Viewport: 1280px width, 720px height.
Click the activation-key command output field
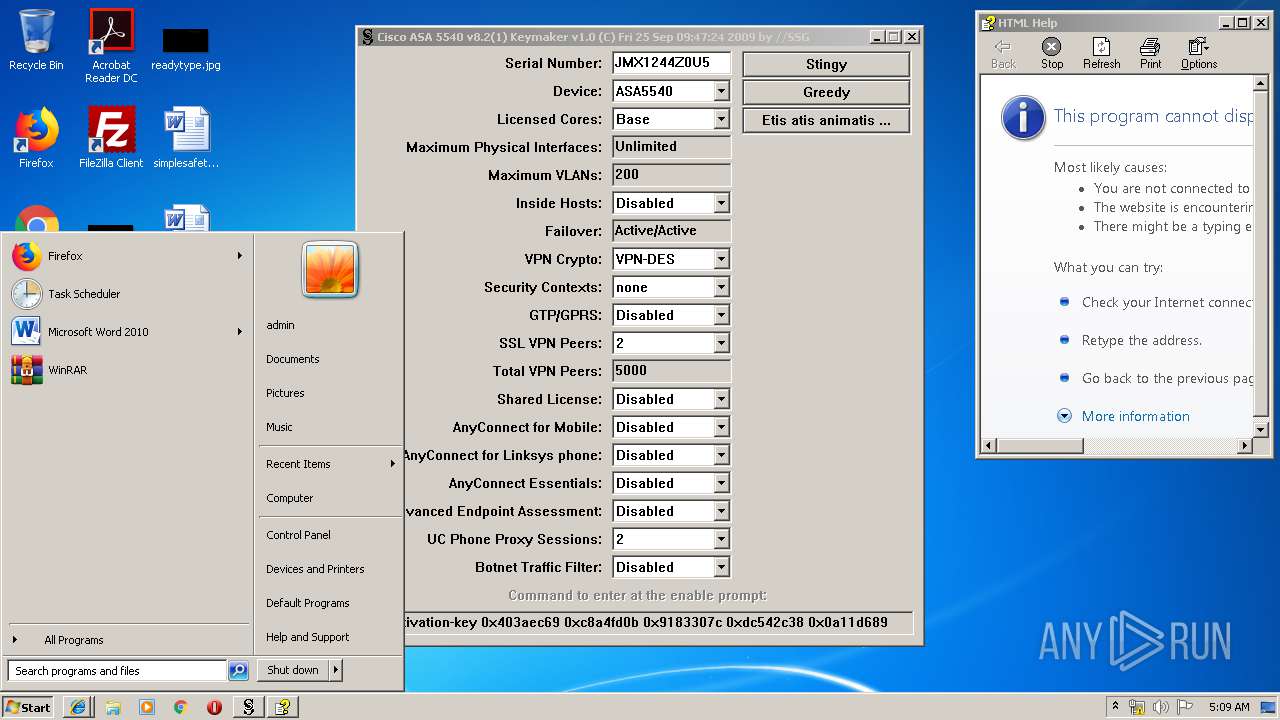[658, 622]
